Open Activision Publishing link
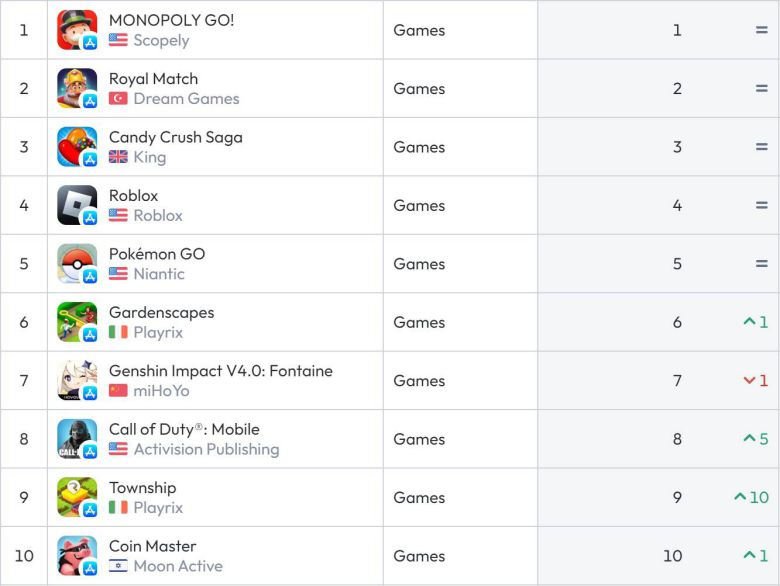This screenshot has width=780, height=586. click(206, 449)
